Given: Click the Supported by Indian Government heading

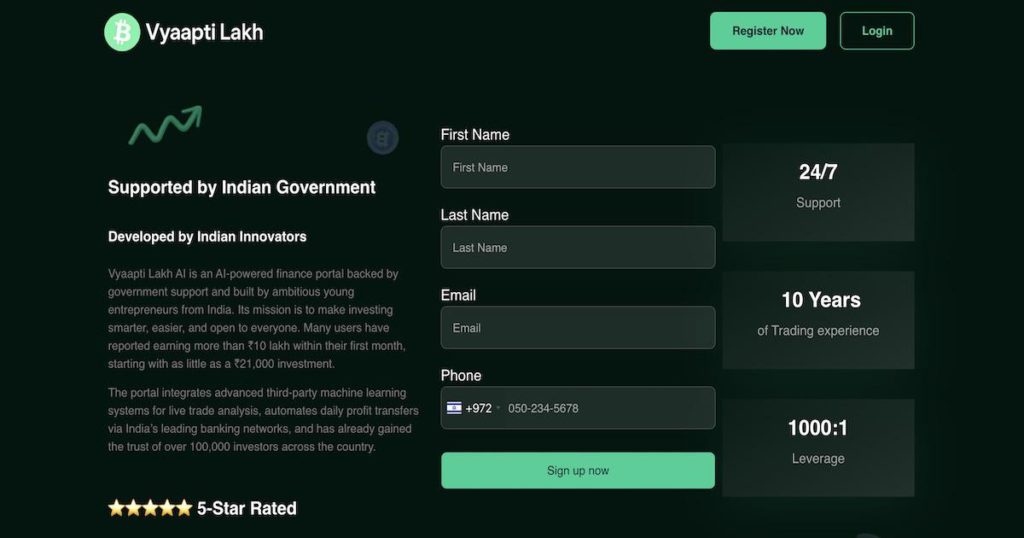Looking at the screenshot, I should click(242, 187).
